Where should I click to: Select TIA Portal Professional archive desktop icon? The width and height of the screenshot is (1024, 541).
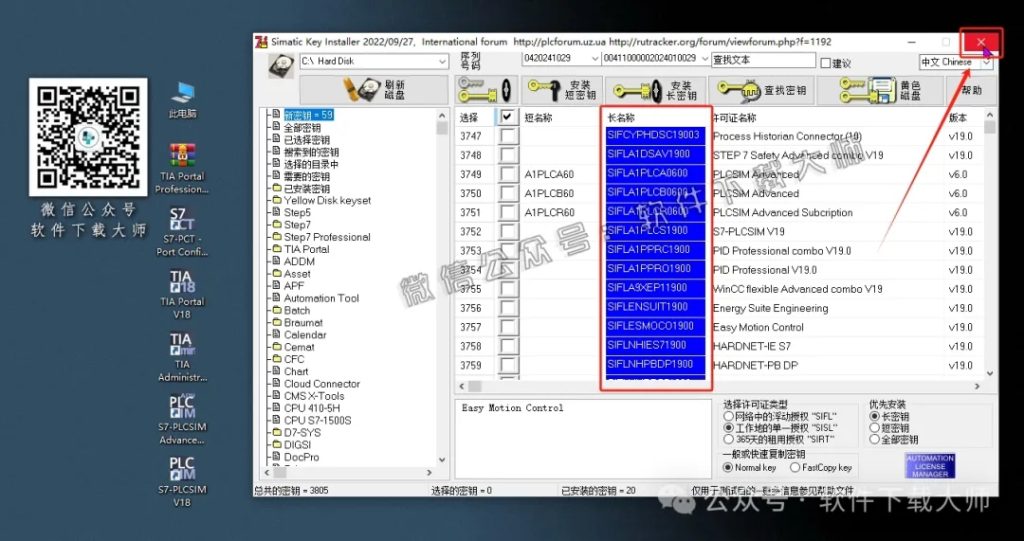click(182, 169)
